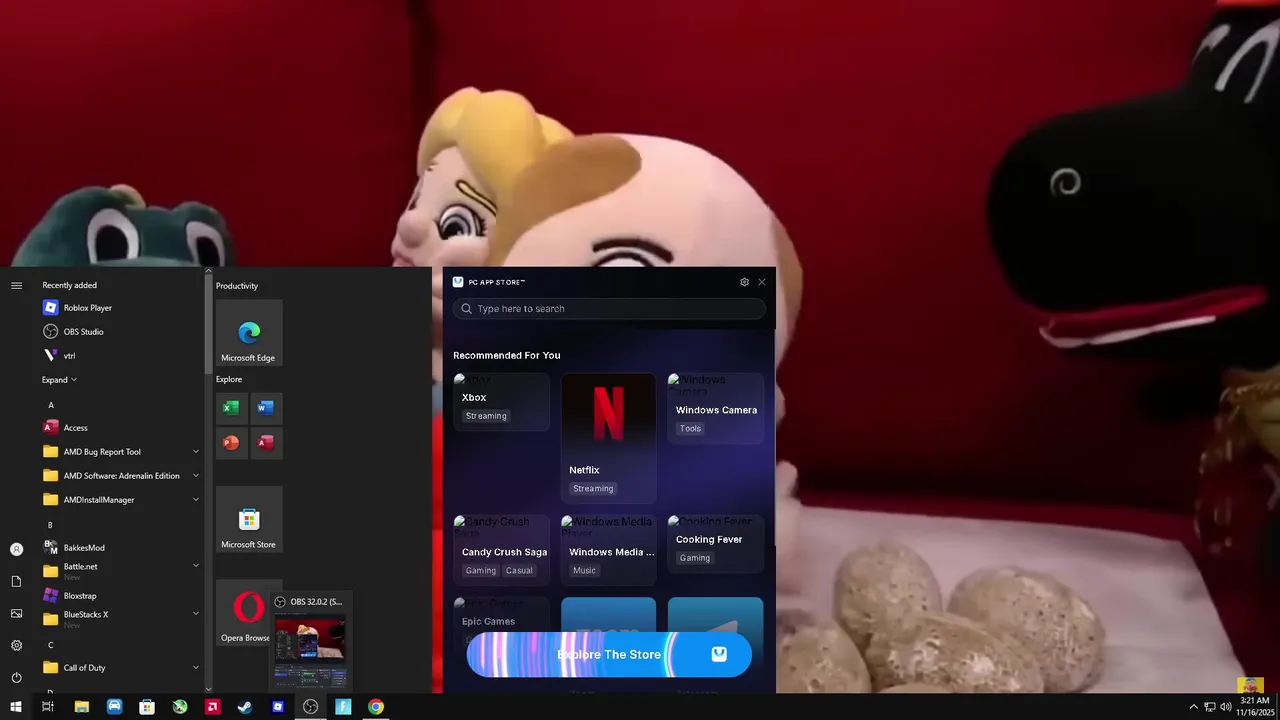Click the Productivity group header
This screenshot has width=1280, height=720.
point(237,286)
